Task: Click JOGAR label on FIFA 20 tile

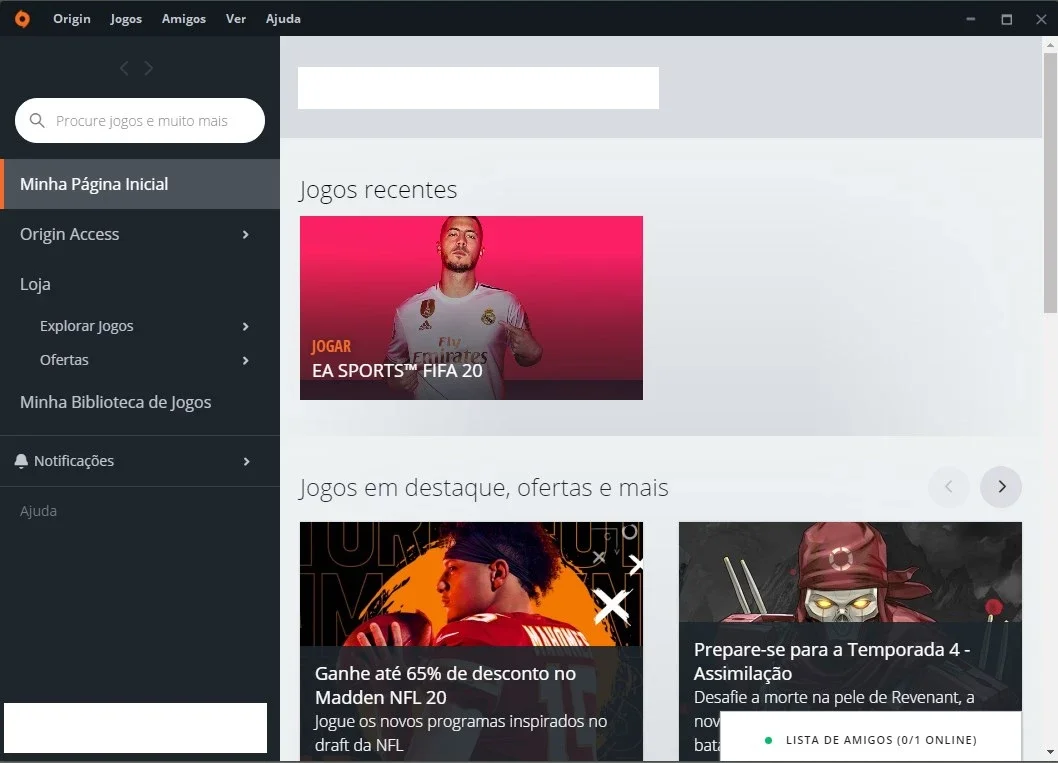Action: pos(331,346)
